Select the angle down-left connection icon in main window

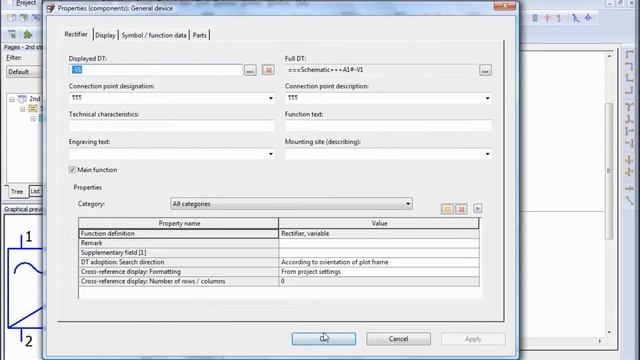pos(629,66)
